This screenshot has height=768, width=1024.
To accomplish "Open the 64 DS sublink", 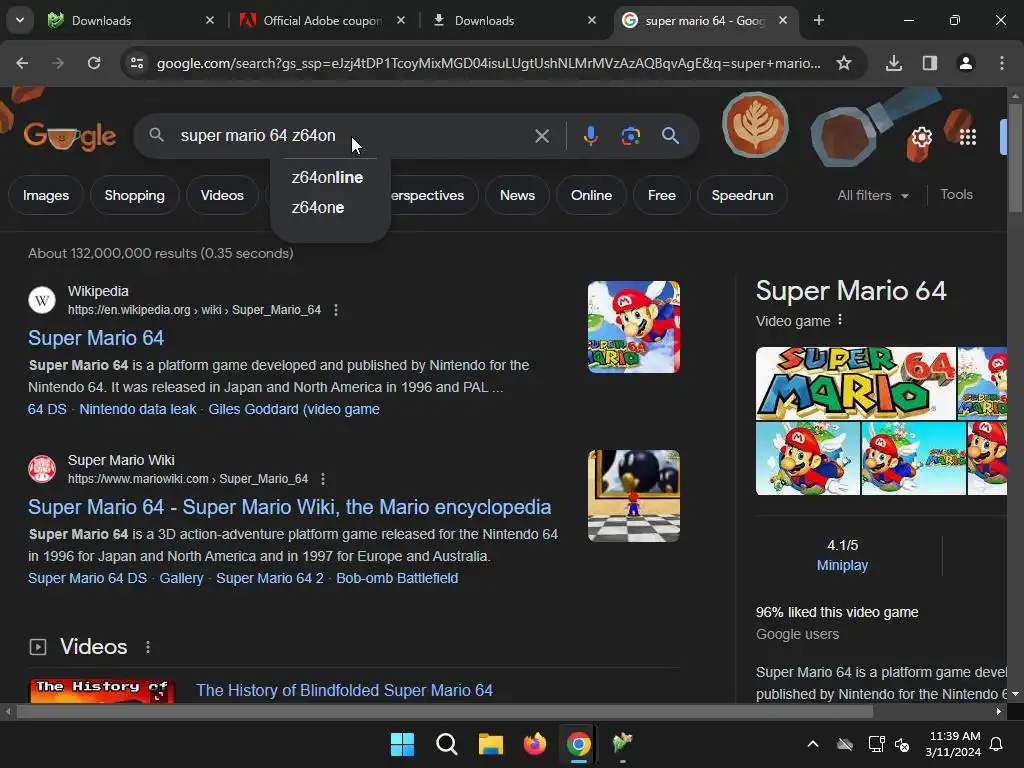I will point(47,409).
